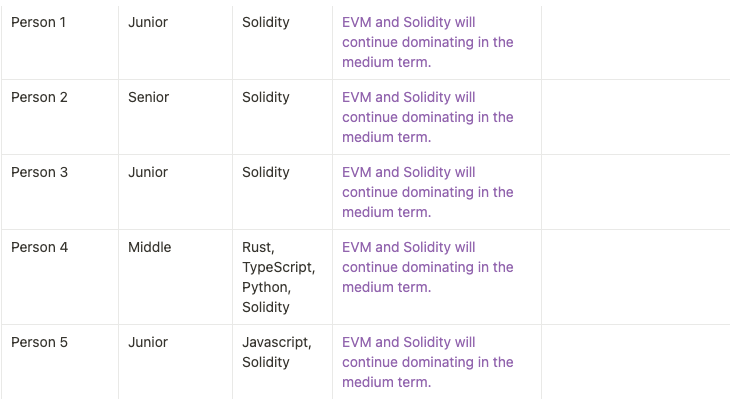This screenshot has height=399, width=730.
Task: Open the purple EVM link in Person 5's row
Action: click(427, 362)
